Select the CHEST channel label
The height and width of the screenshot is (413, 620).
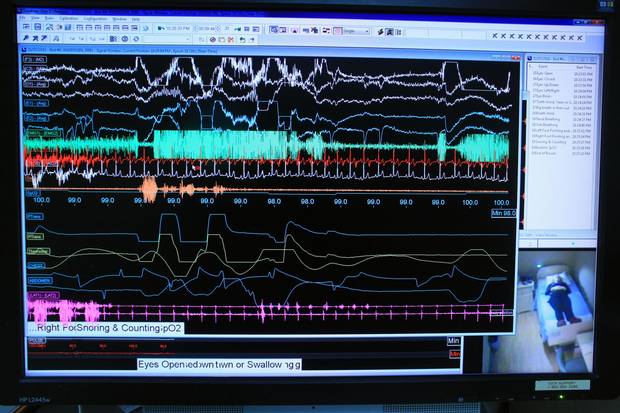point(36,266)
